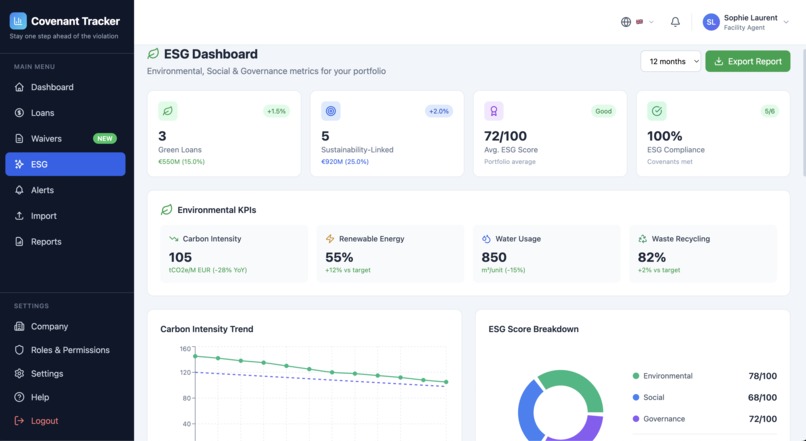Image resolution: width=806 pixels, height=441 pixels.
Task: Click the +1.5% badge on Green Loans
Action: 277,111
